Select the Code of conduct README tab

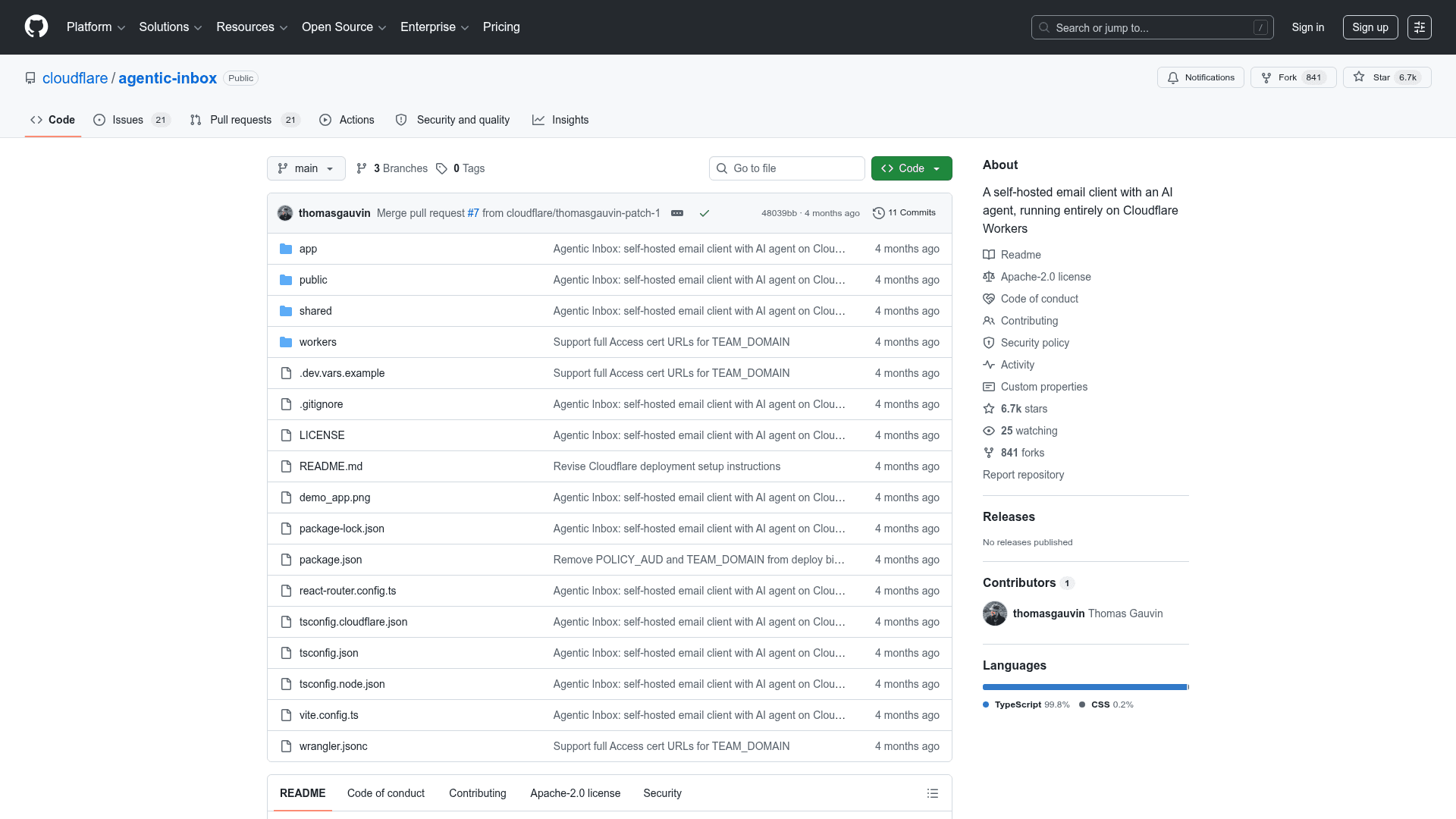coord(386,793)
